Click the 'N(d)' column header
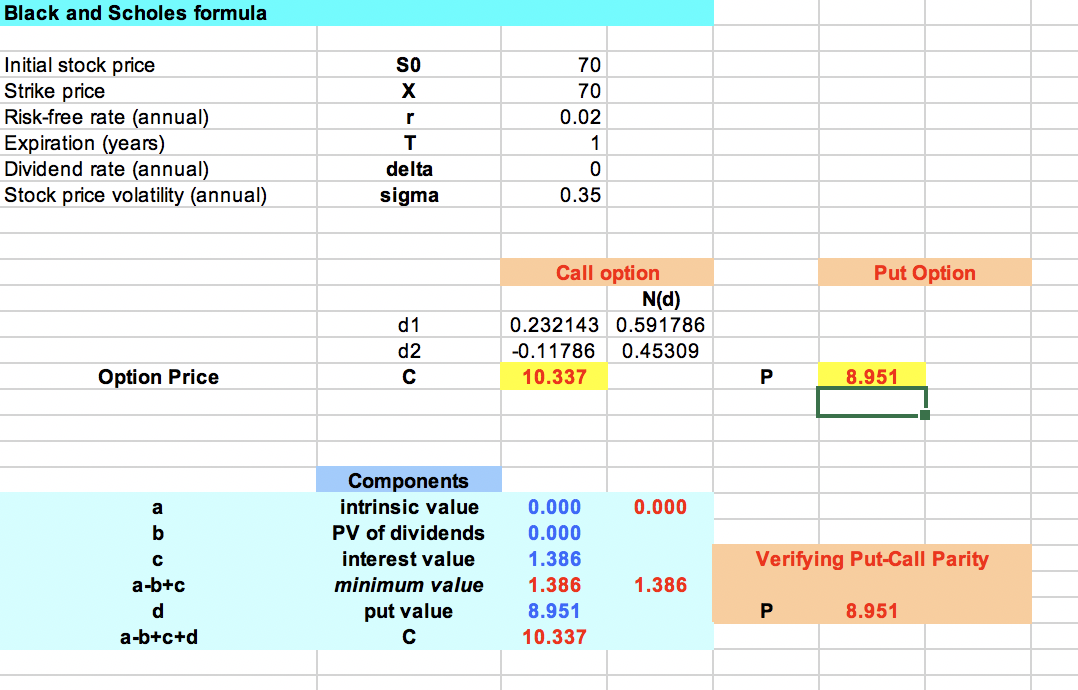 click(x=661, y=300)
